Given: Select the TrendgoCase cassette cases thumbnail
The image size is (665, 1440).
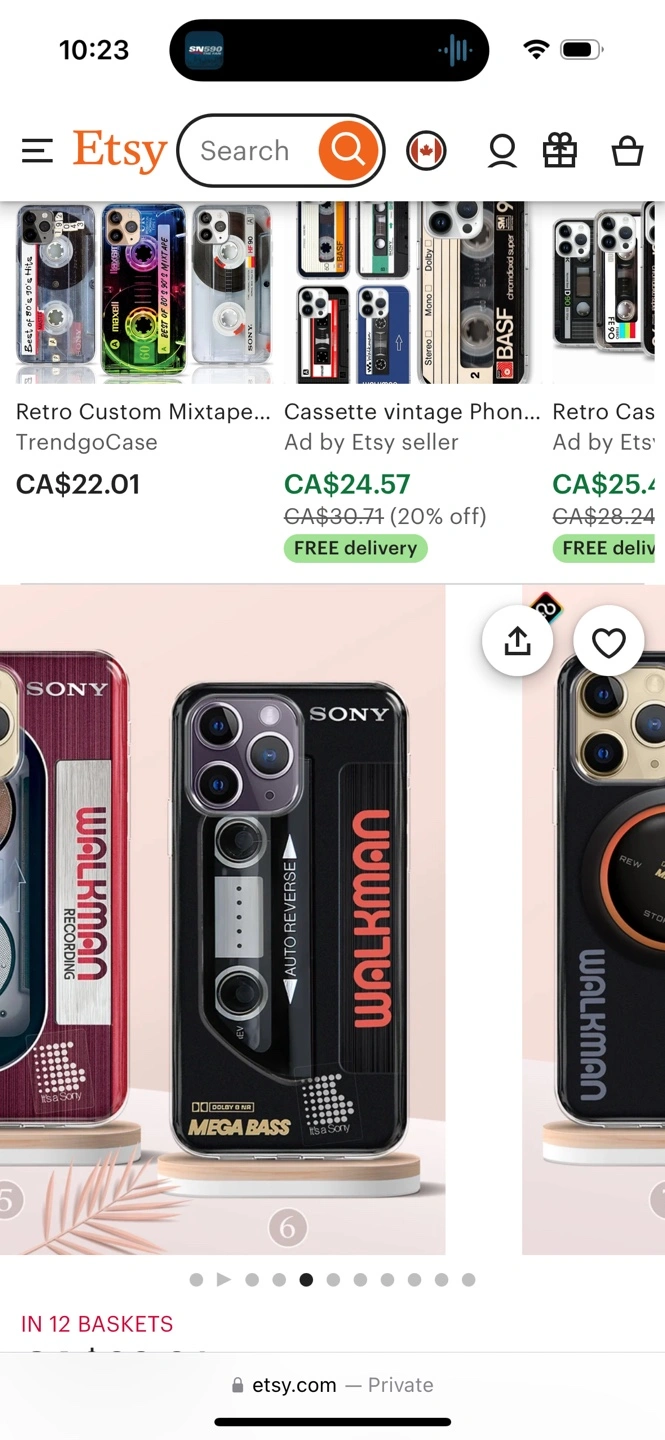Looking at the screenshot, I should (x=143, y=292).
